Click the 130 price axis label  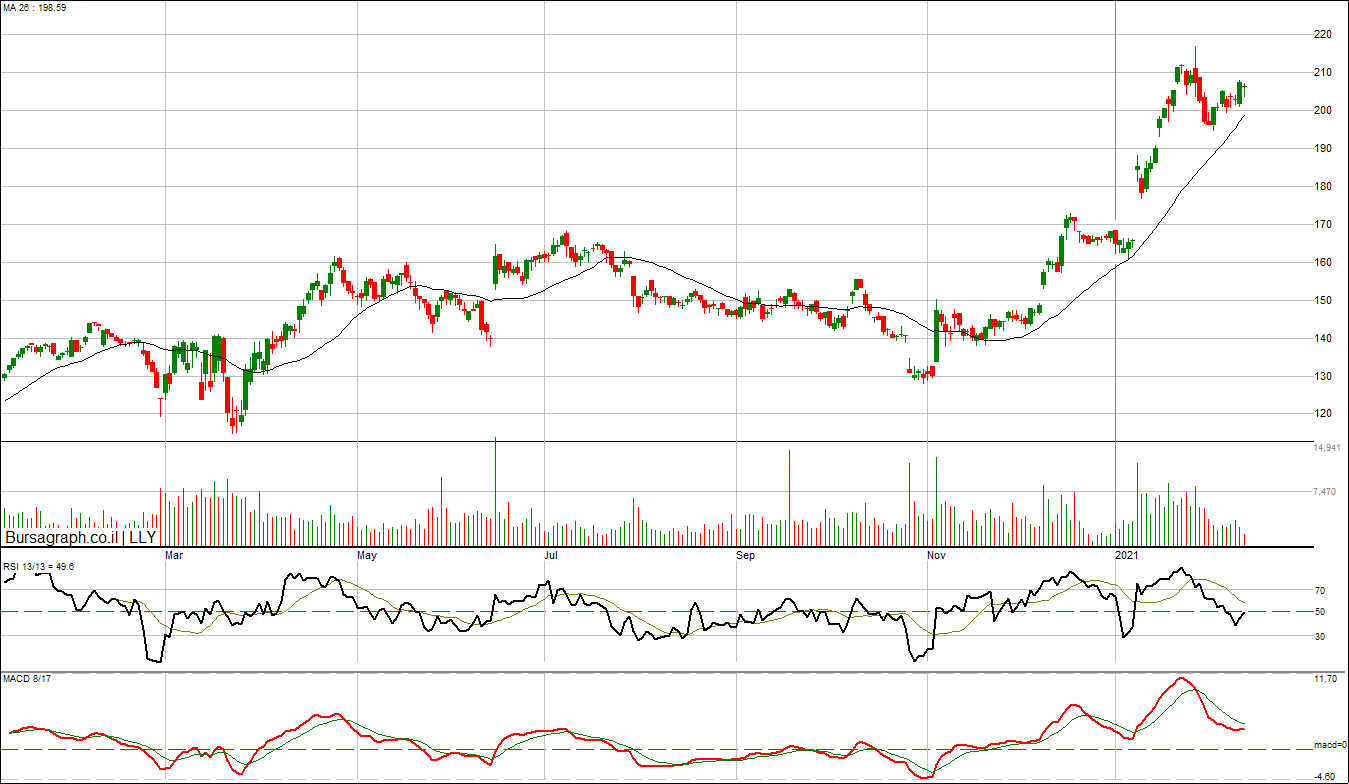pos(1322,376)
